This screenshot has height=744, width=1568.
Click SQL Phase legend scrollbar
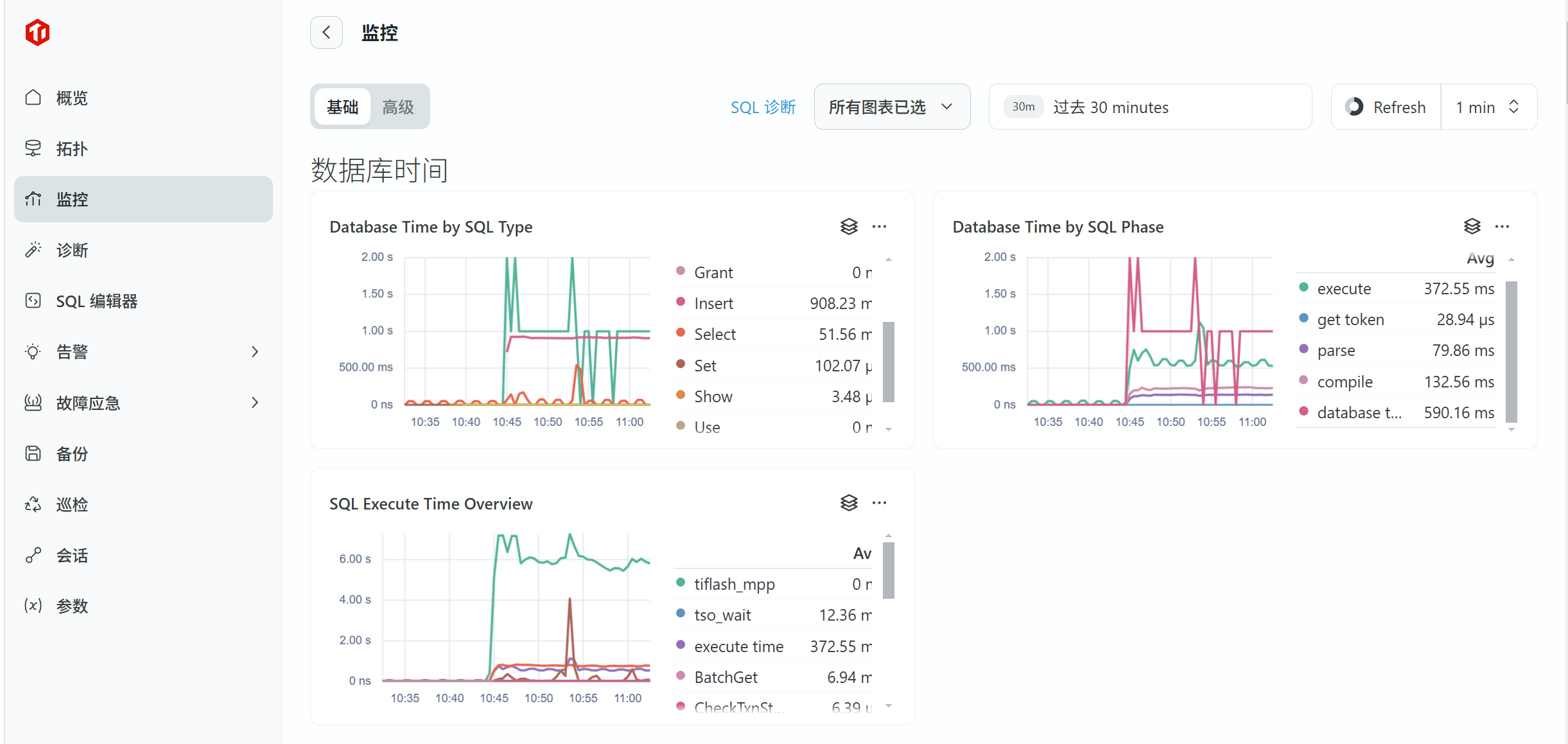[x=1511, y=350]
